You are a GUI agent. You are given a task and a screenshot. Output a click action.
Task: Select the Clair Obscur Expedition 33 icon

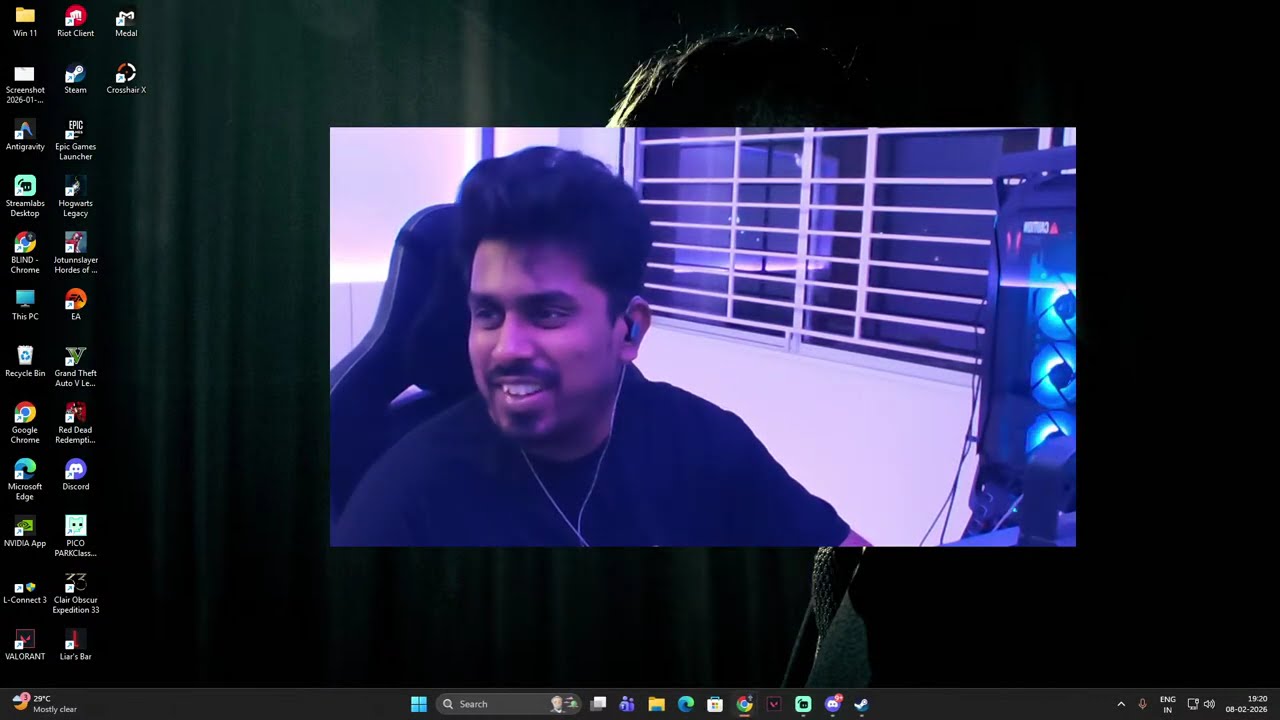point(75,594)
